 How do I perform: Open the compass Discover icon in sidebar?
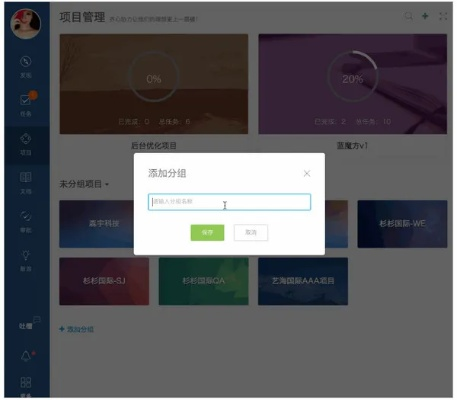[26, 62]
